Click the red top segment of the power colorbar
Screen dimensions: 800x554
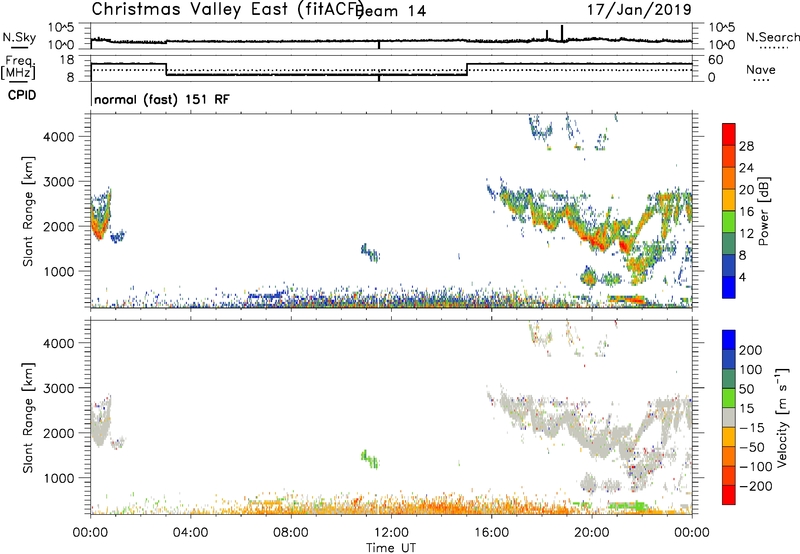point(729,134)
